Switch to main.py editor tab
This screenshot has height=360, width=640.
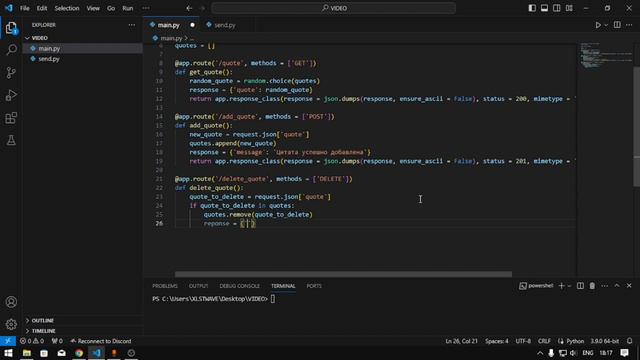[169, 25]
